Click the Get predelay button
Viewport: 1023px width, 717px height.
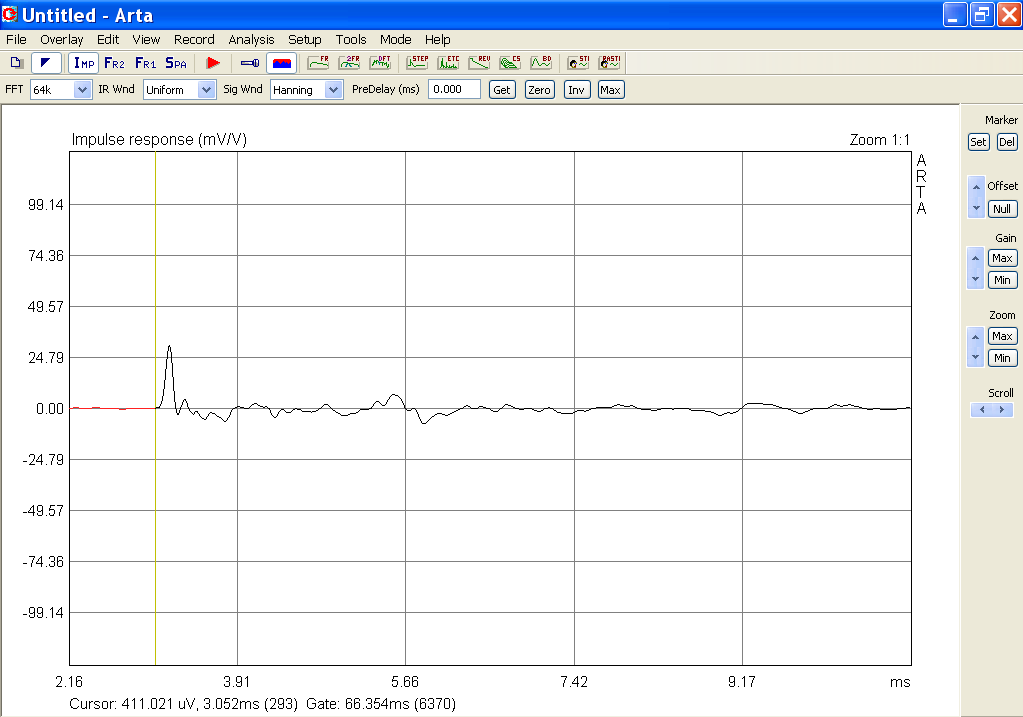[502, 89]
